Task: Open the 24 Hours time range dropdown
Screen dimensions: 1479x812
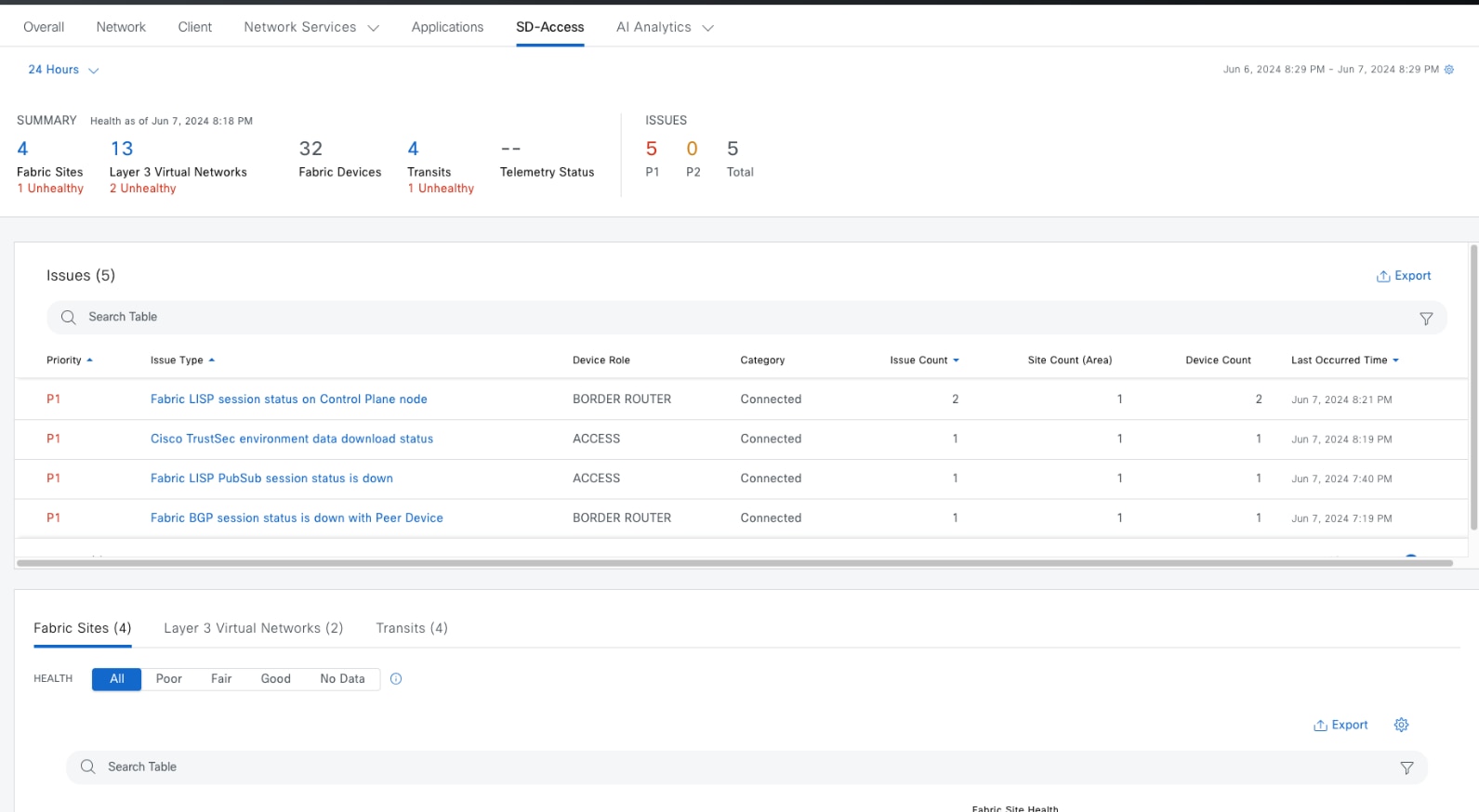Action: pyautogui.click(x=63, y=70)
